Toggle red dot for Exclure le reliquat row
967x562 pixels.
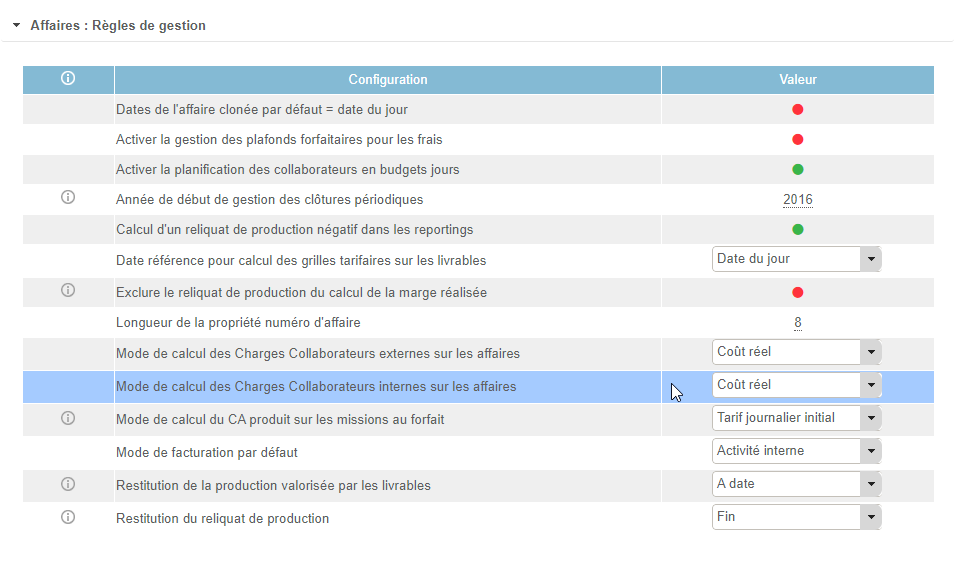[x=797, y=292]
